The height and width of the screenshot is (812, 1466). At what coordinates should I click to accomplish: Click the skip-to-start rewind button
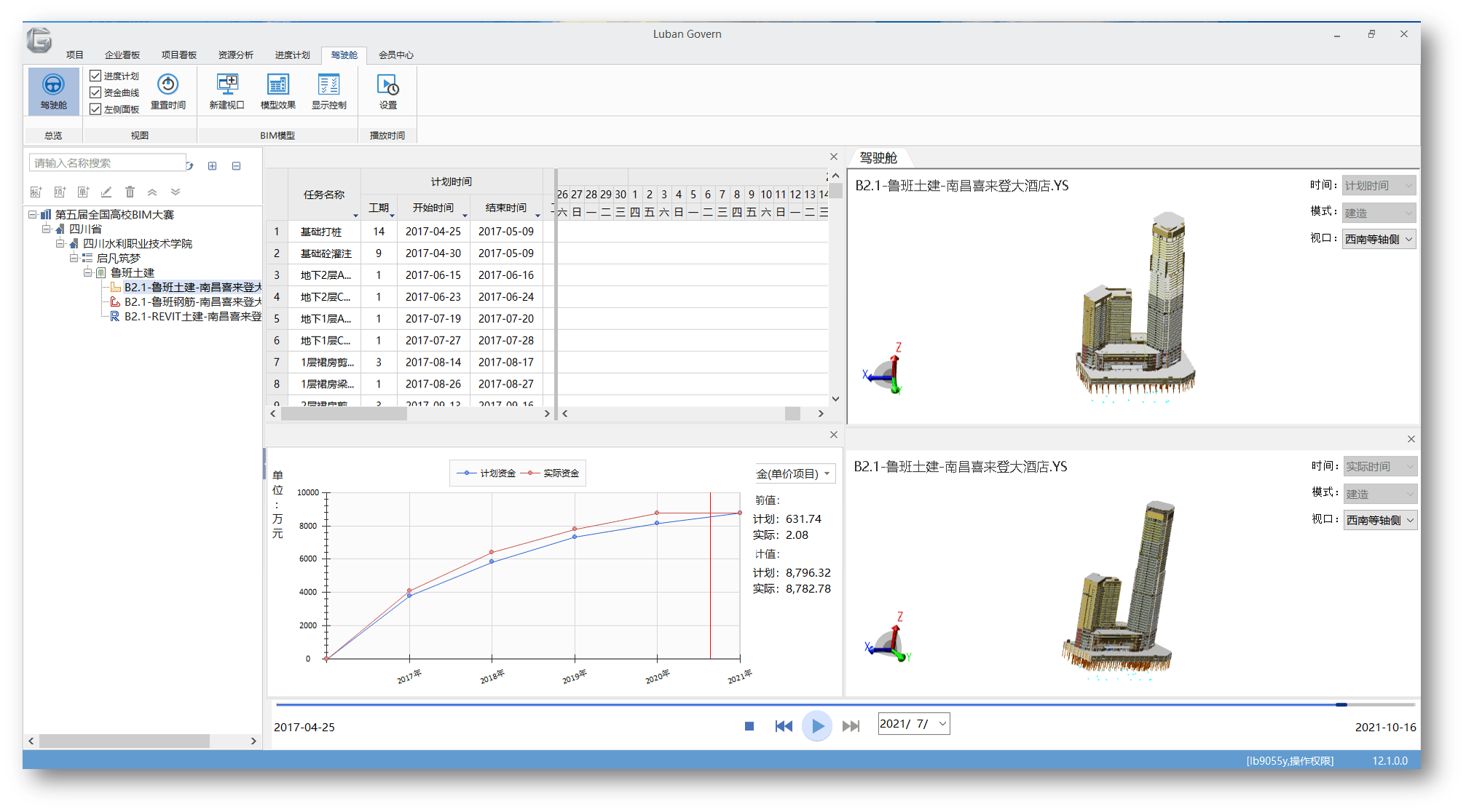784,726
